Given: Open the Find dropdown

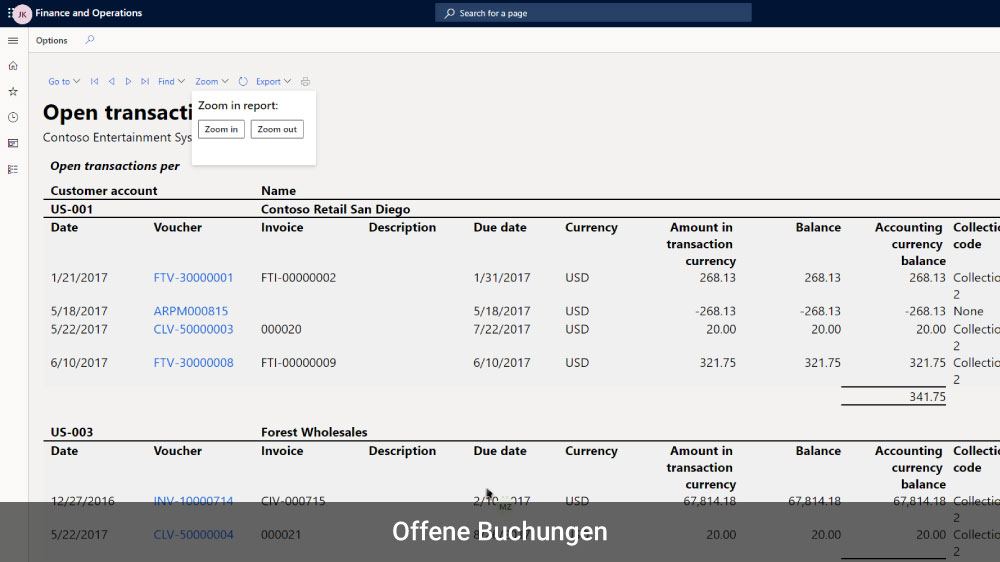Looking at the screenshot, I should pos(171,82).
